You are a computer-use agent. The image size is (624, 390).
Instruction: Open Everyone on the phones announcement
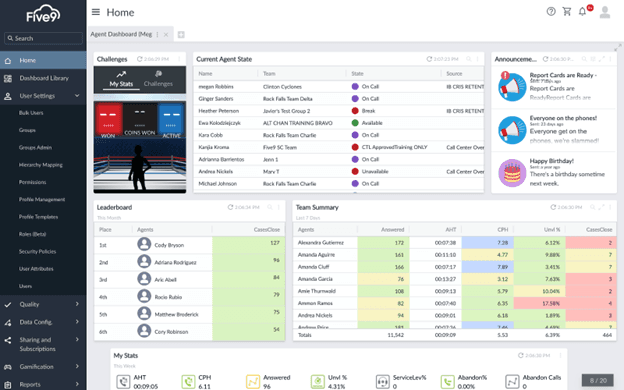tap(554, 129)
